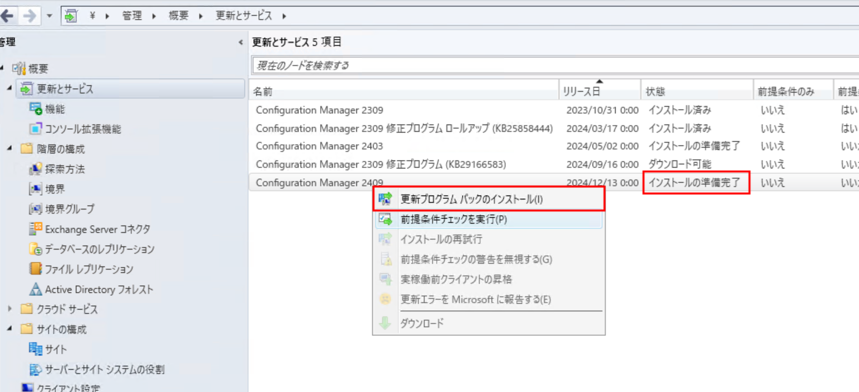
Task: Select the サーバーとサイト システムの役割 tree item
Action: [105, 370]
